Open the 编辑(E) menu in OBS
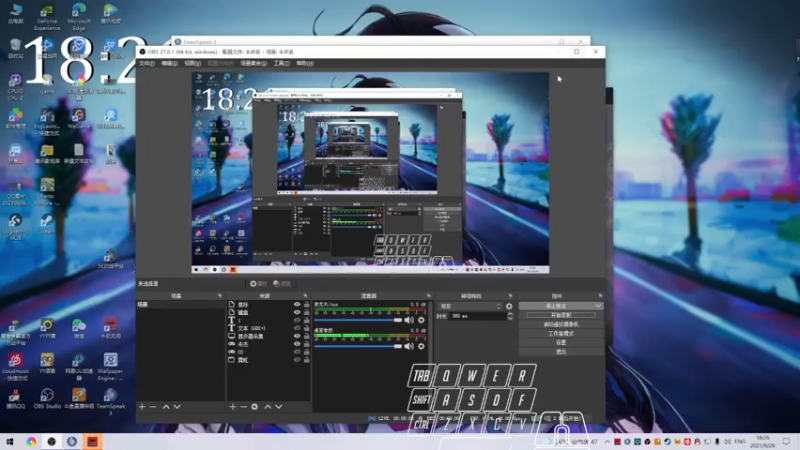800x450 pixels. pos(169,63)
